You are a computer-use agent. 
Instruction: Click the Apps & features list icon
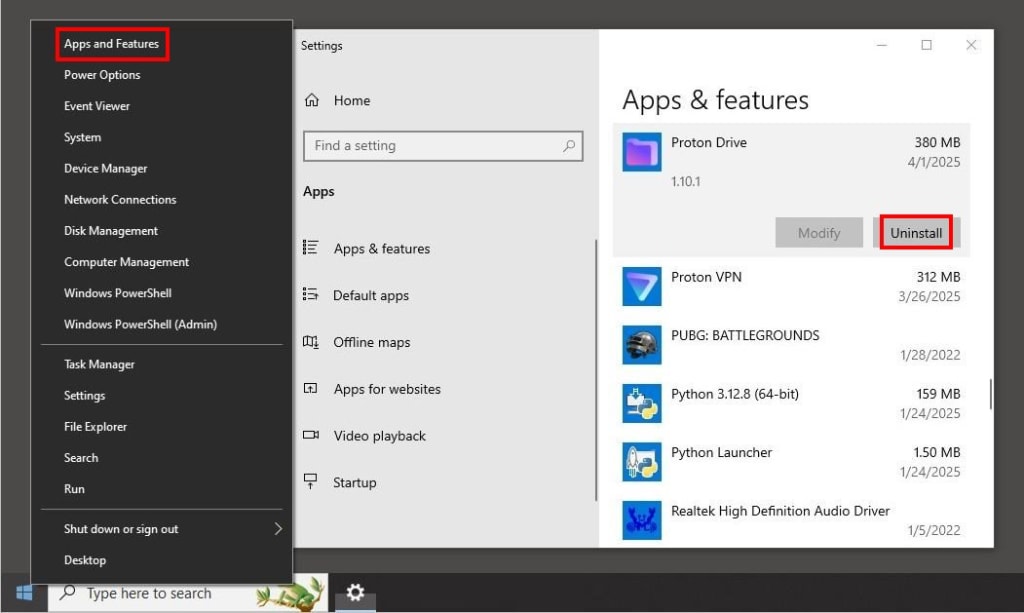click(311, 248)
